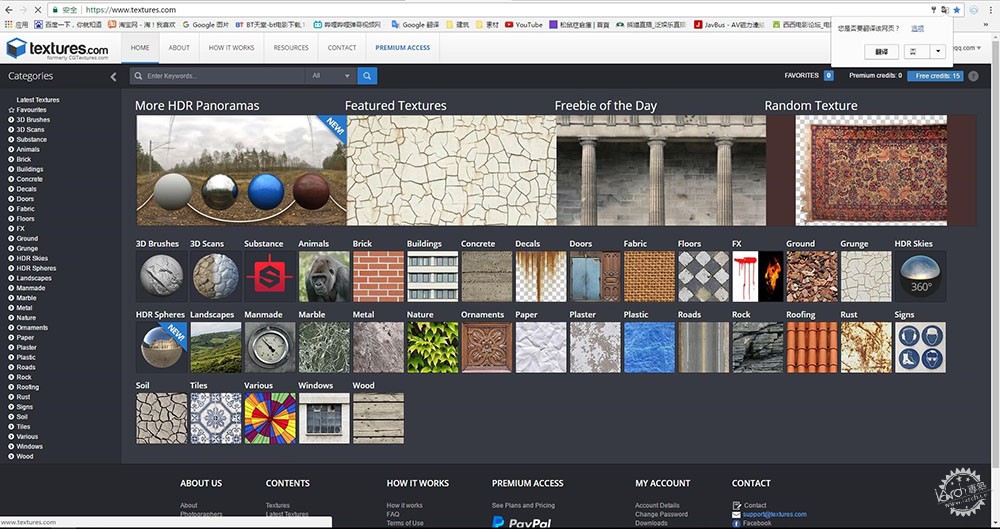
Task: Open Chrome menu dots
Action: 990,10
